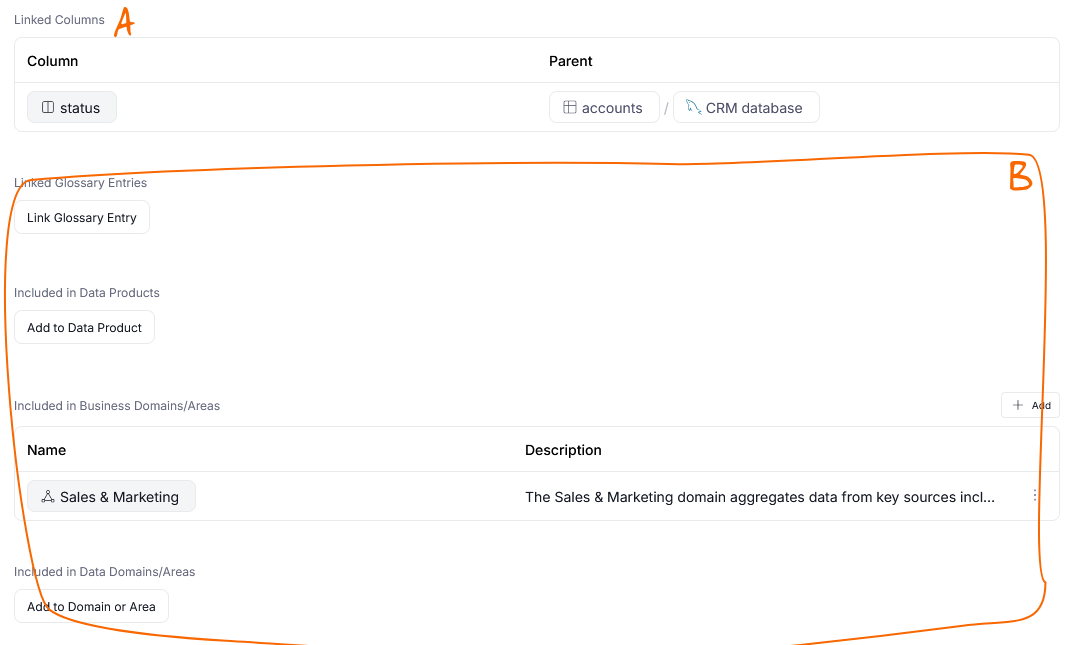1072x645 pixels.
Task: Open the accounts parent table label
Action: [612, 108]
